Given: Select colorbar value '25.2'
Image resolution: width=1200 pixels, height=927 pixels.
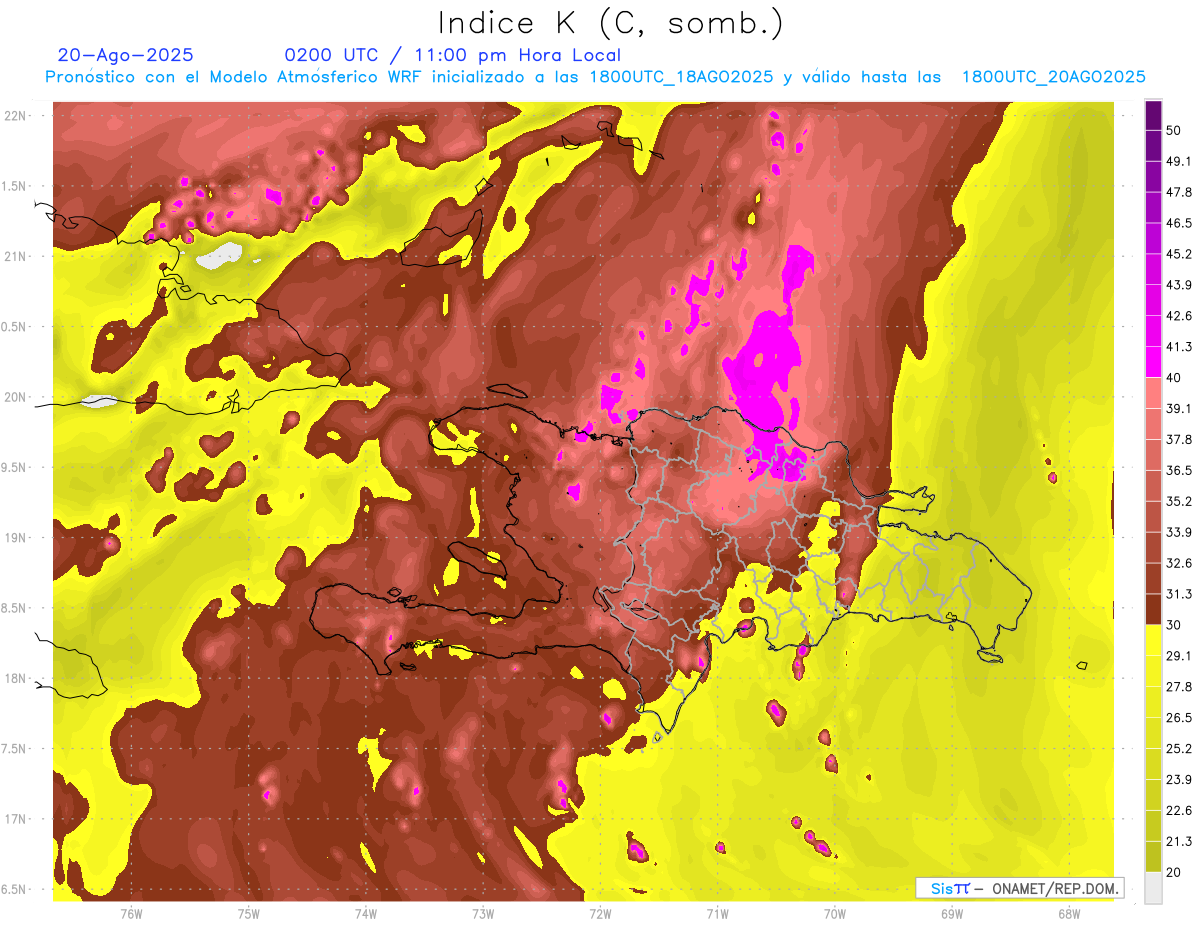Looking at the screenshot, I should [x=1179, y=748].
